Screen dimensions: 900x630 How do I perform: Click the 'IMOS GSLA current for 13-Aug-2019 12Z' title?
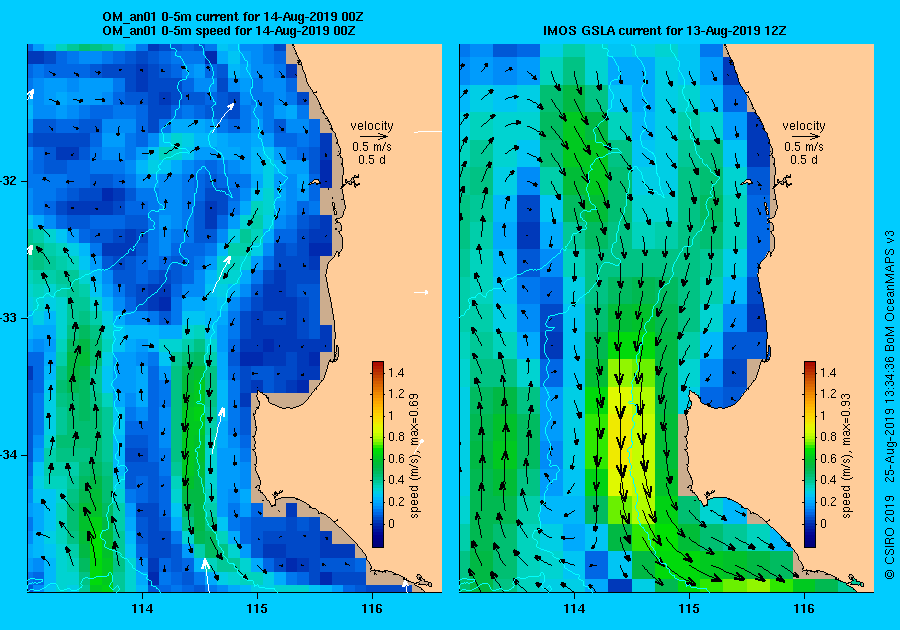point(664,30)
